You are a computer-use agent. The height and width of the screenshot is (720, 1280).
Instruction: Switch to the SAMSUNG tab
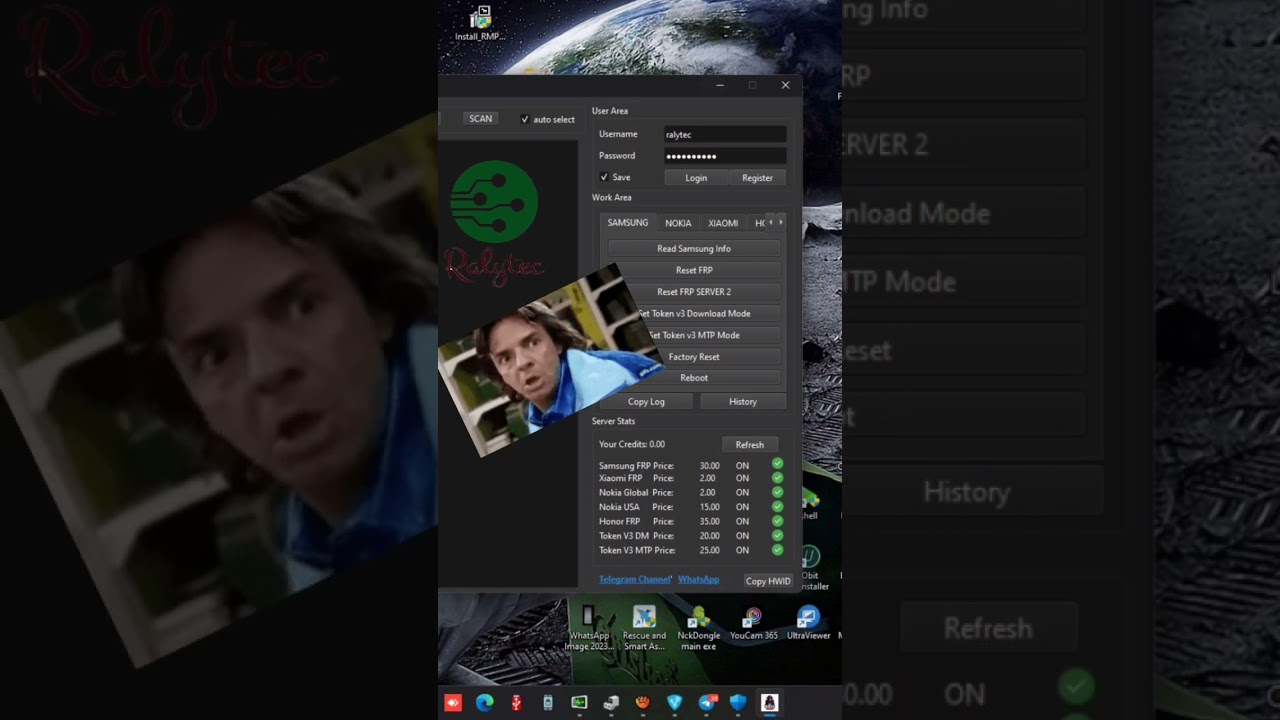pyautogui.click(x=628, y=223)
